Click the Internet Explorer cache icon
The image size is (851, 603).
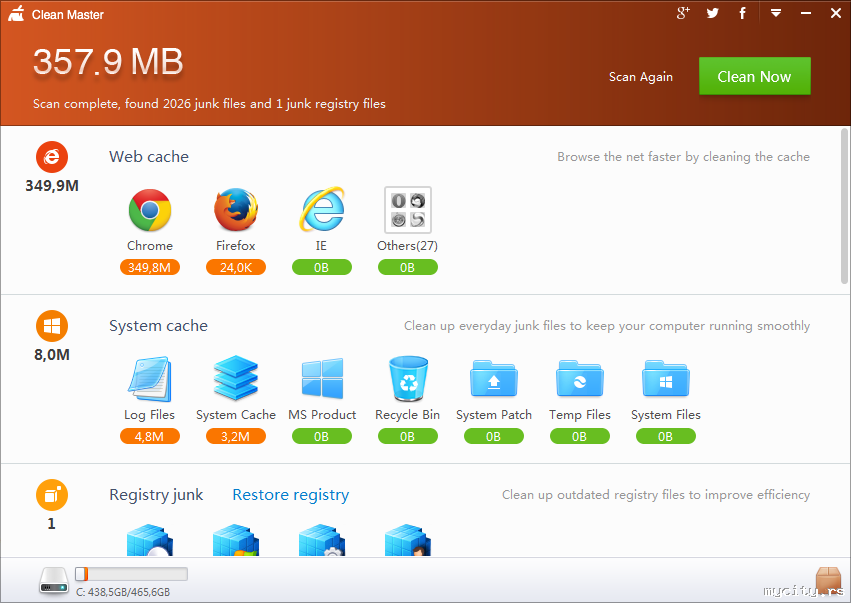tap(322, 210)
